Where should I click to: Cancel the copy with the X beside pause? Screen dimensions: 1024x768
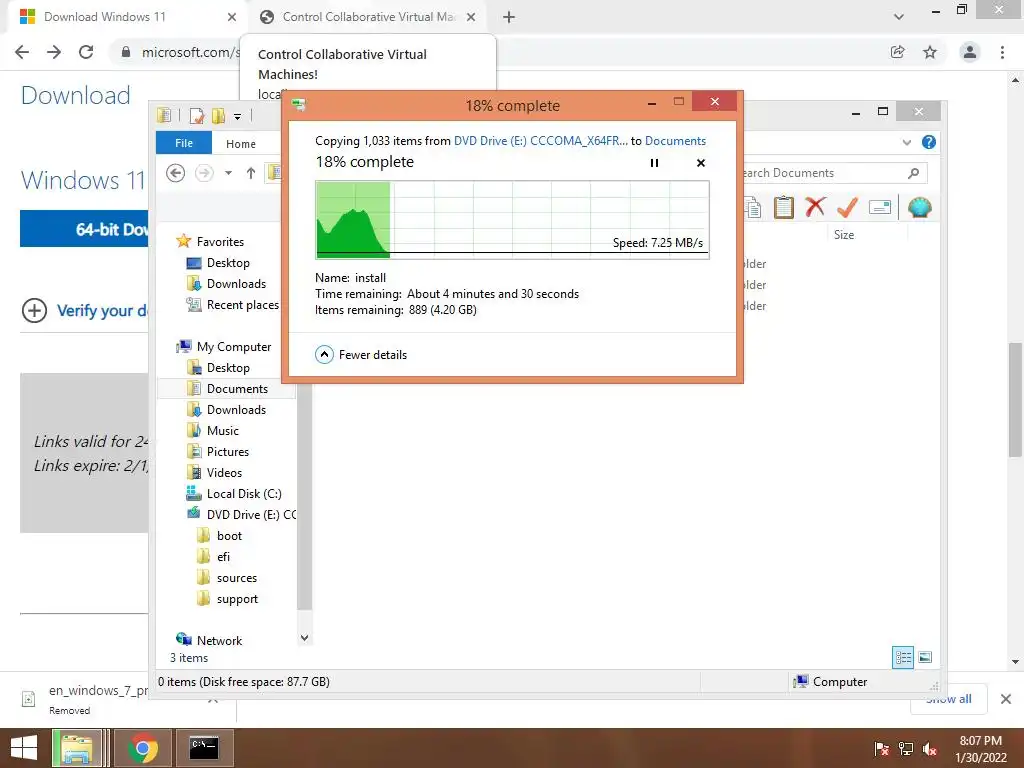(x=701, y=163)
